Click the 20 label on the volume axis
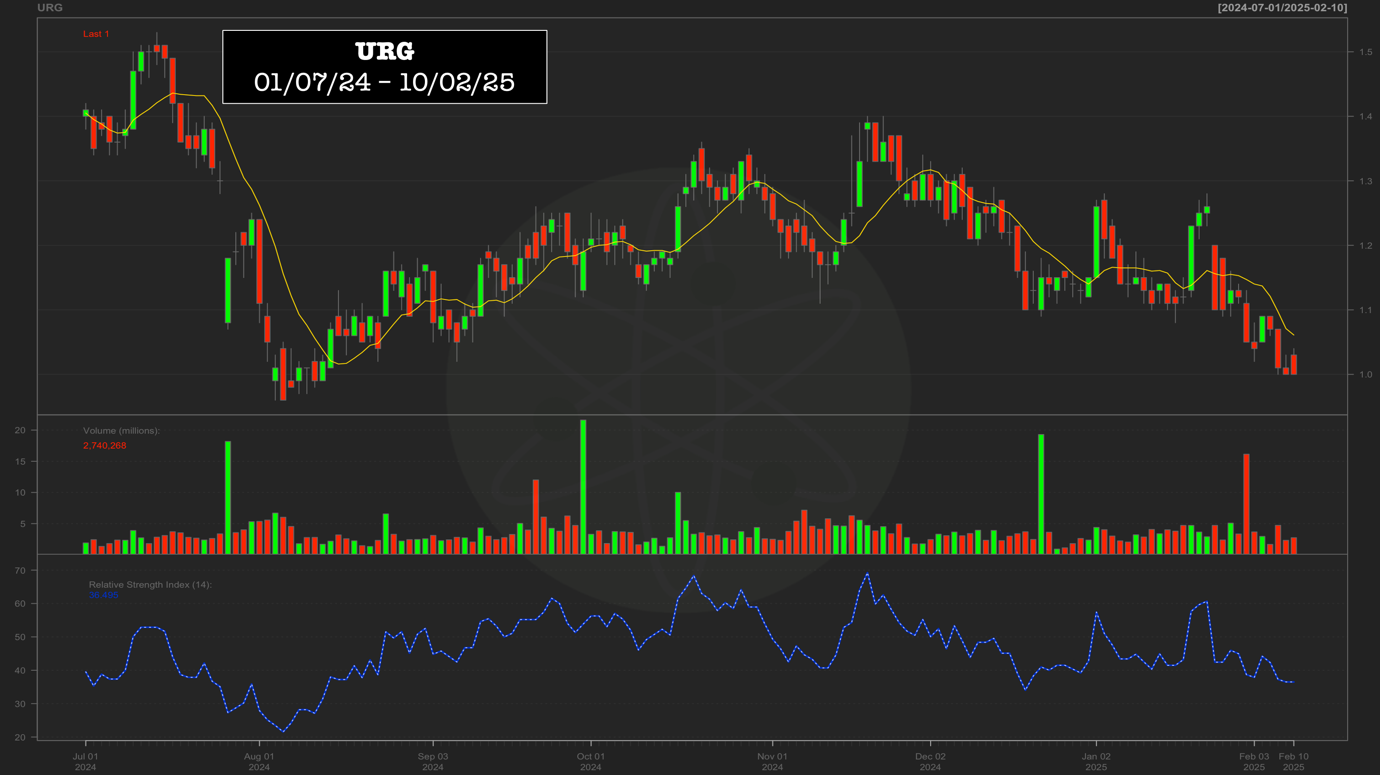This screenshot has height=775, width=1380. coord(21,430)
